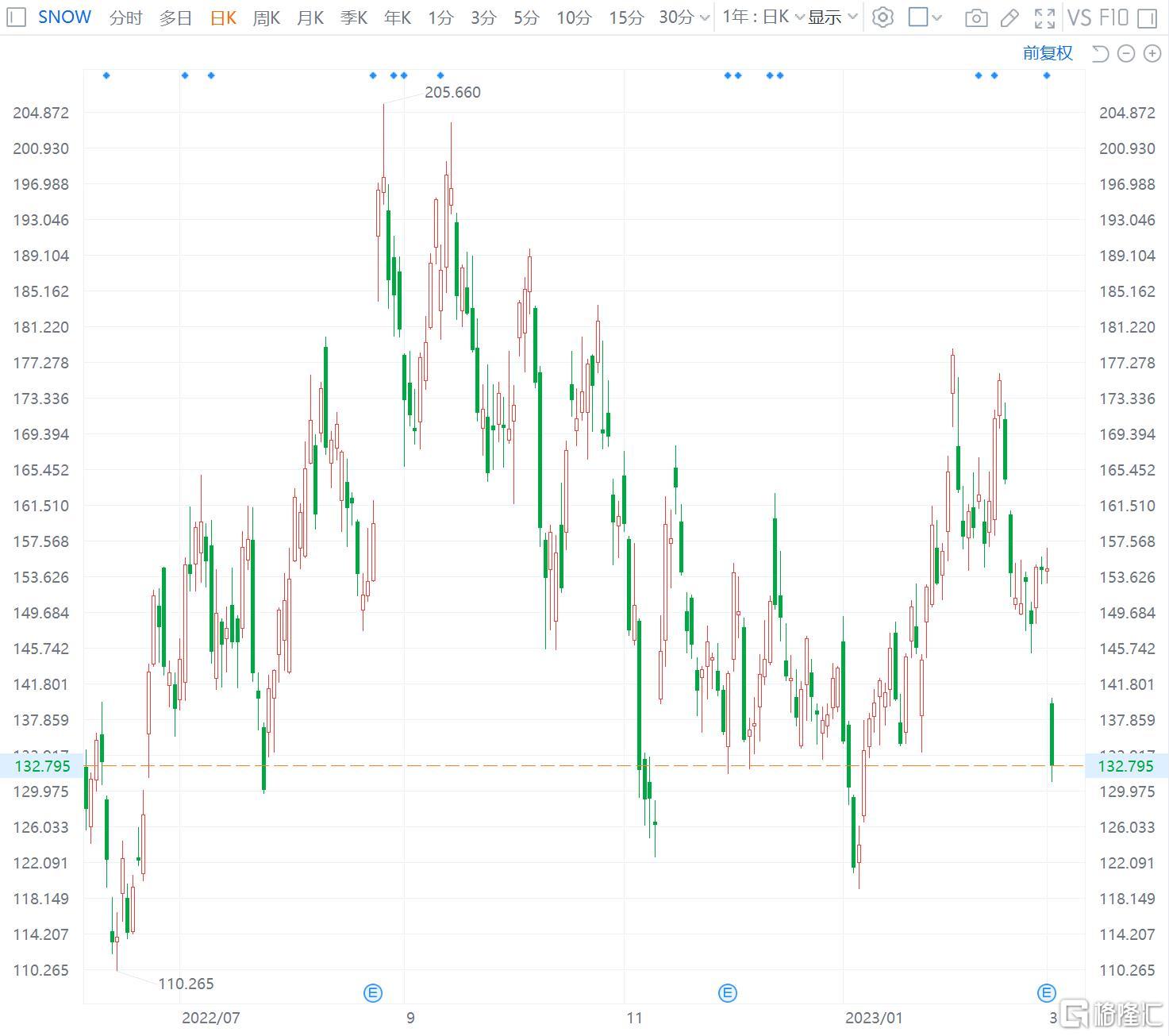1169x1036 pixels.
Task: Select the 分时 intraday tab
Action: (125, 17)
